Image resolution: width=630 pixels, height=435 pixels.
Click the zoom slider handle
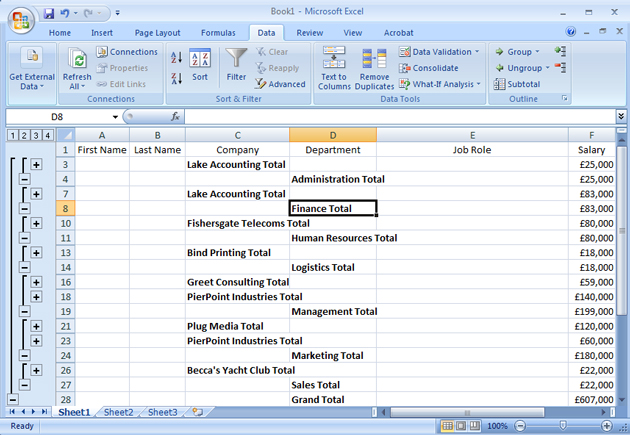pos(564,426)
